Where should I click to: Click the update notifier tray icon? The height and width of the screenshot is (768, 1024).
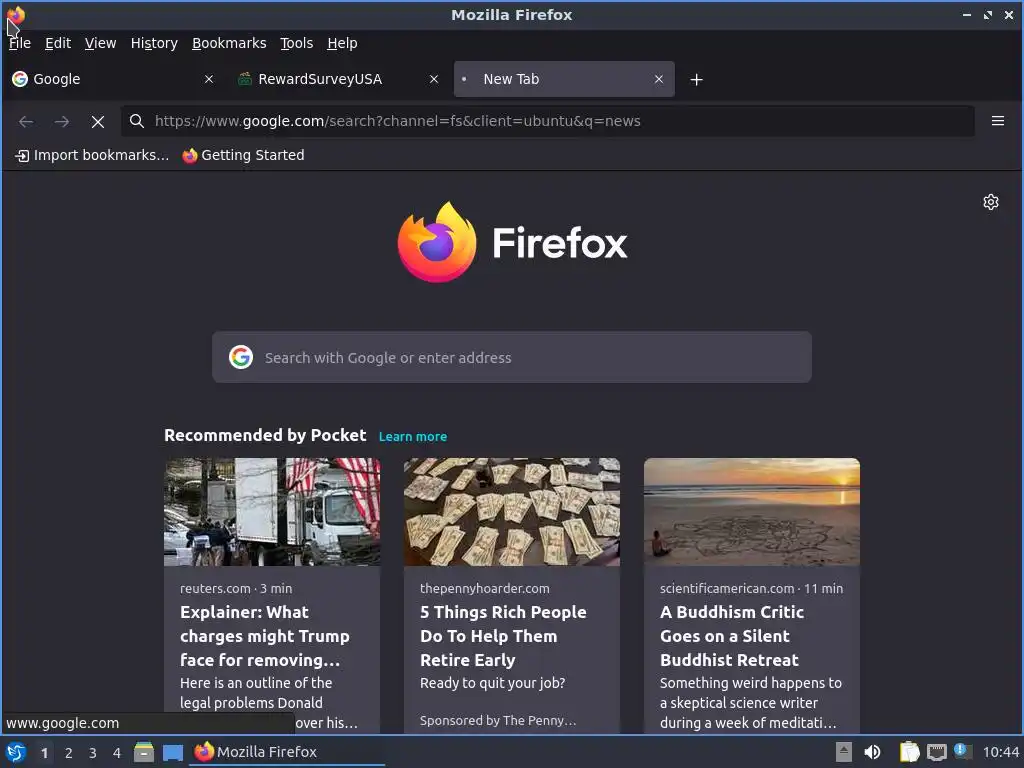coord(962,751)
